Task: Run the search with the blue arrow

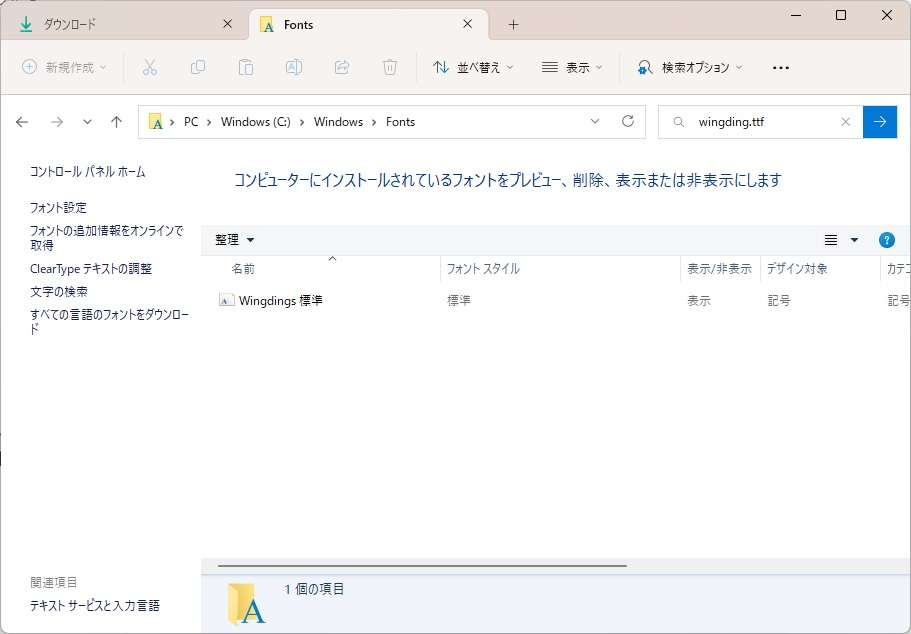Action: [880, 122]
